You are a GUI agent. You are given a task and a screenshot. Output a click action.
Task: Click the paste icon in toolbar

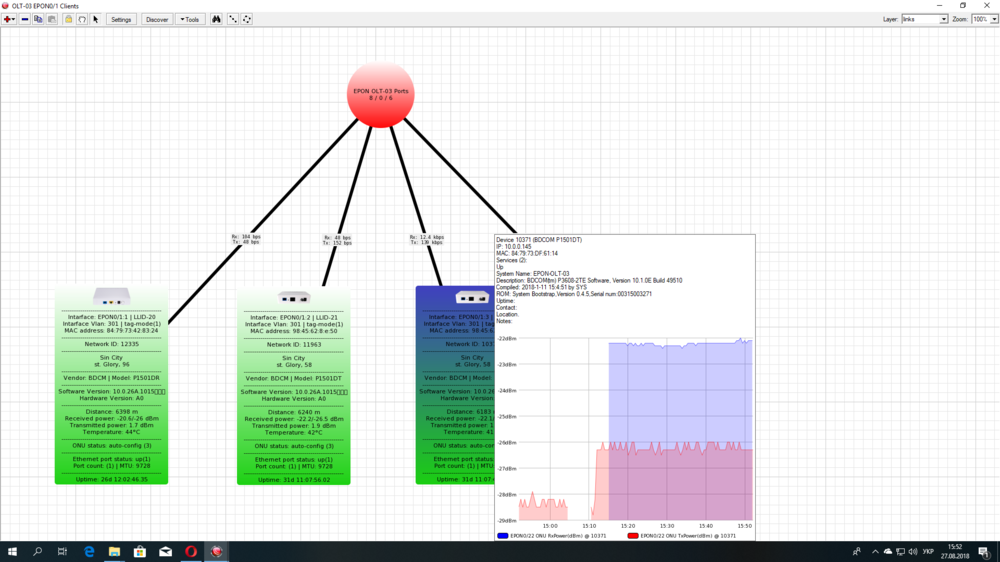pyautogui.click(x=52, y=19)
